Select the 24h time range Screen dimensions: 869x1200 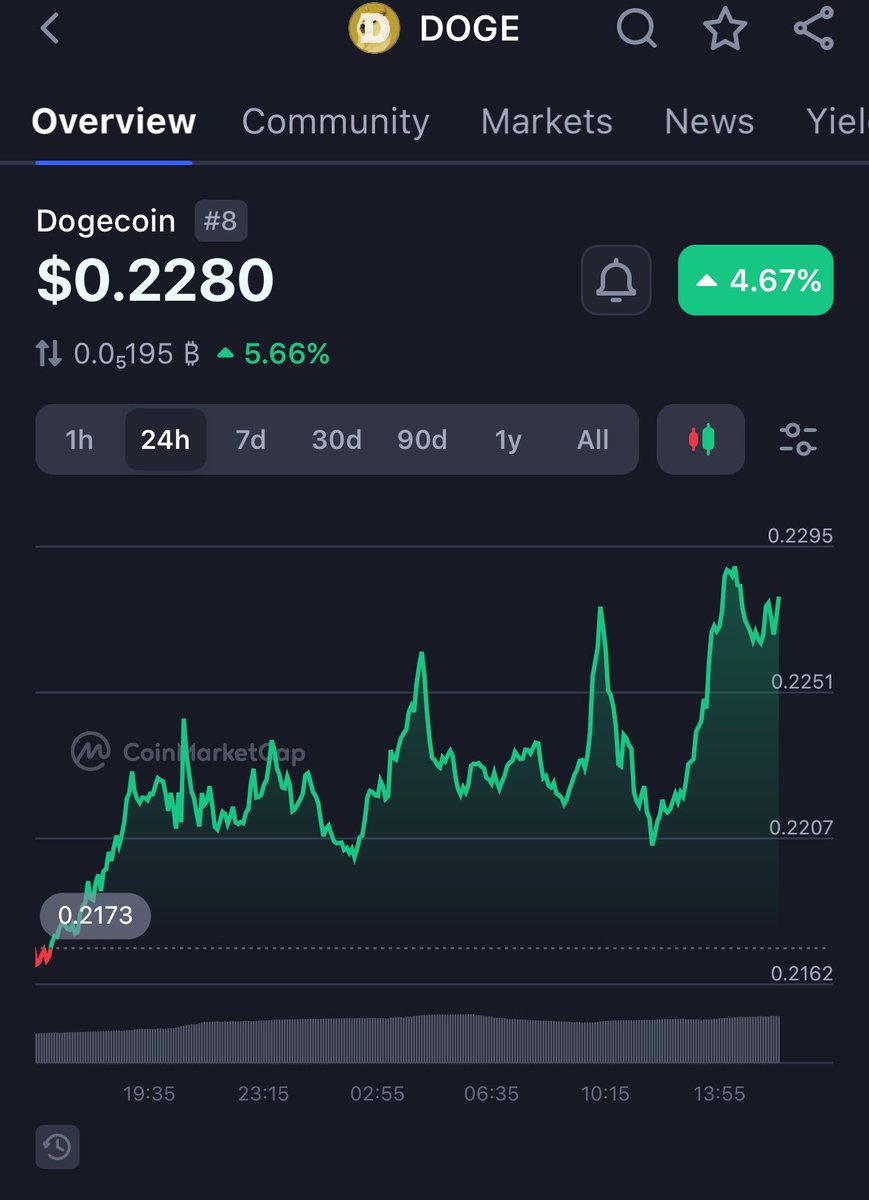coord(165,439)
